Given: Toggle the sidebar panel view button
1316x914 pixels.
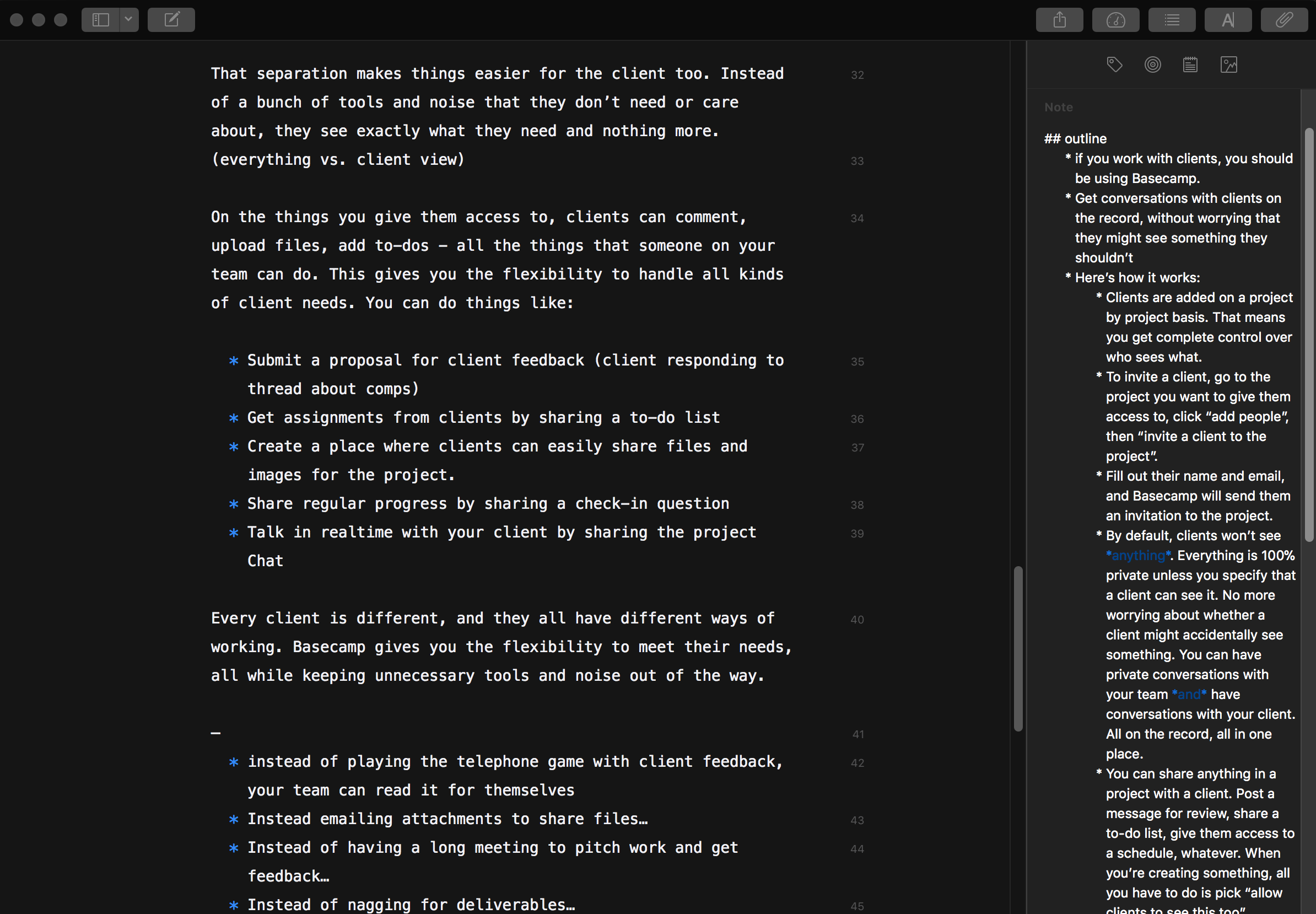Looking at the screenshot, I should tap(101, 20).
